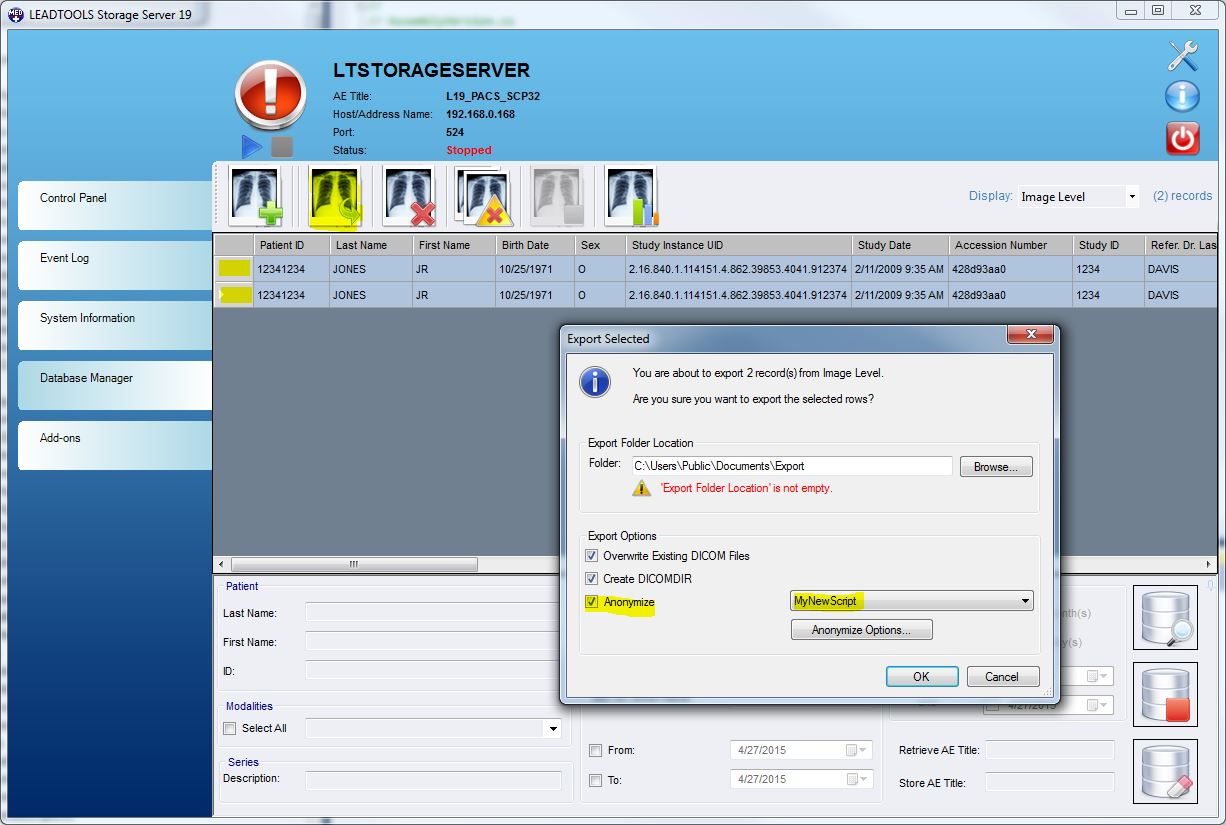1226x825 pixels.
Task: Click the toolbar icon with warning triangle
Action: tap(484, 196)
